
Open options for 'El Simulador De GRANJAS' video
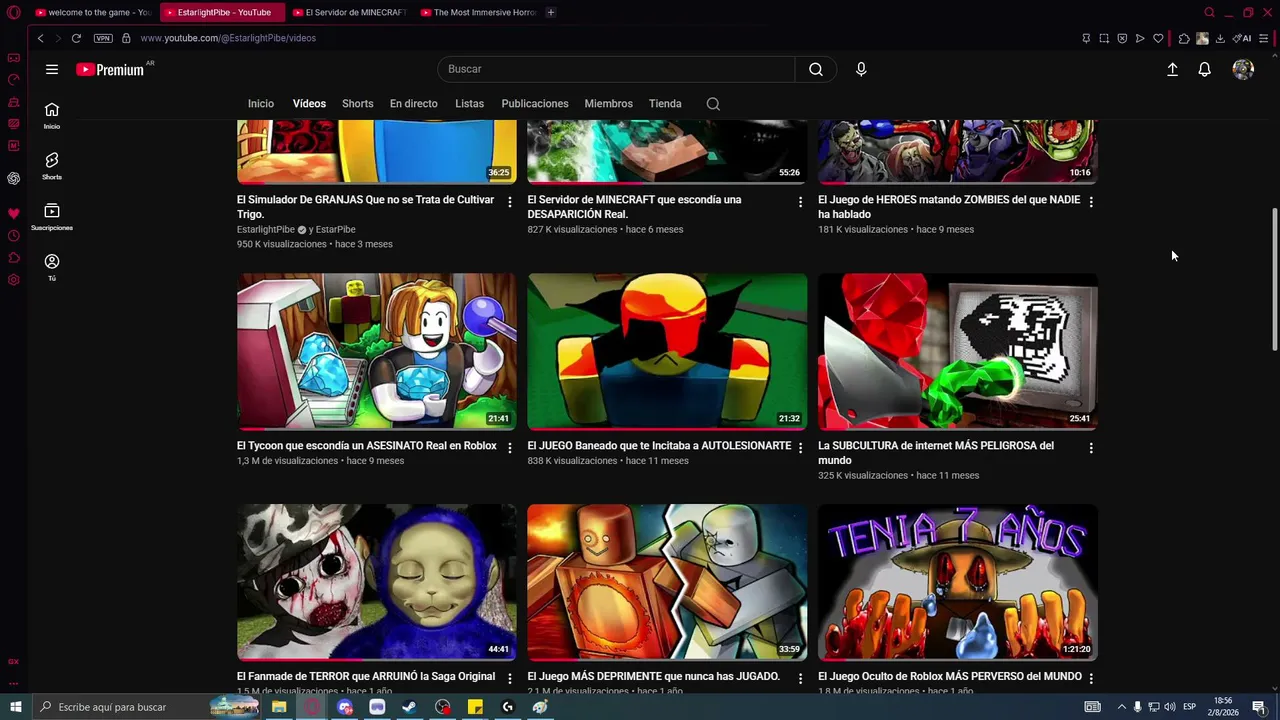click(x=510, y=202)
